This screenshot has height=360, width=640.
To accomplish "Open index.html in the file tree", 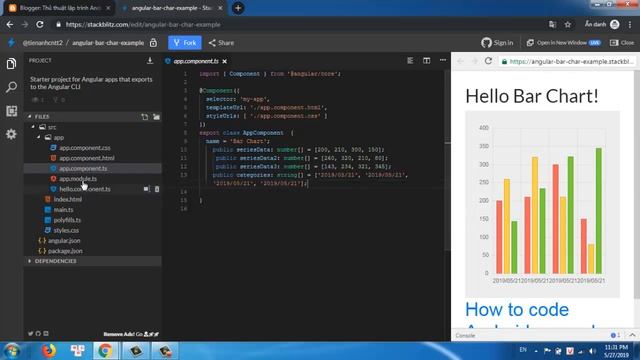I will tap(67, 199).
